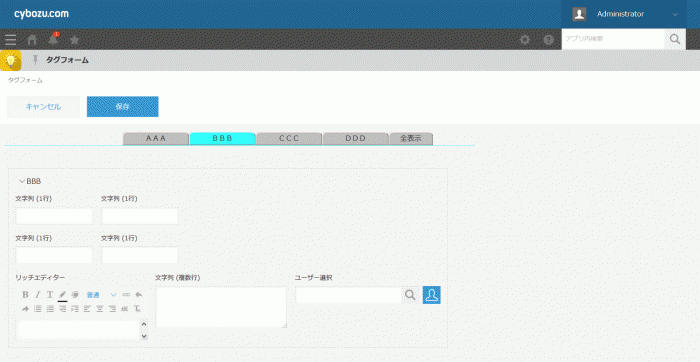The height and width of the screenshot is (362, 700).
Task: Click the lightbulb app icon
Action: 11,60
